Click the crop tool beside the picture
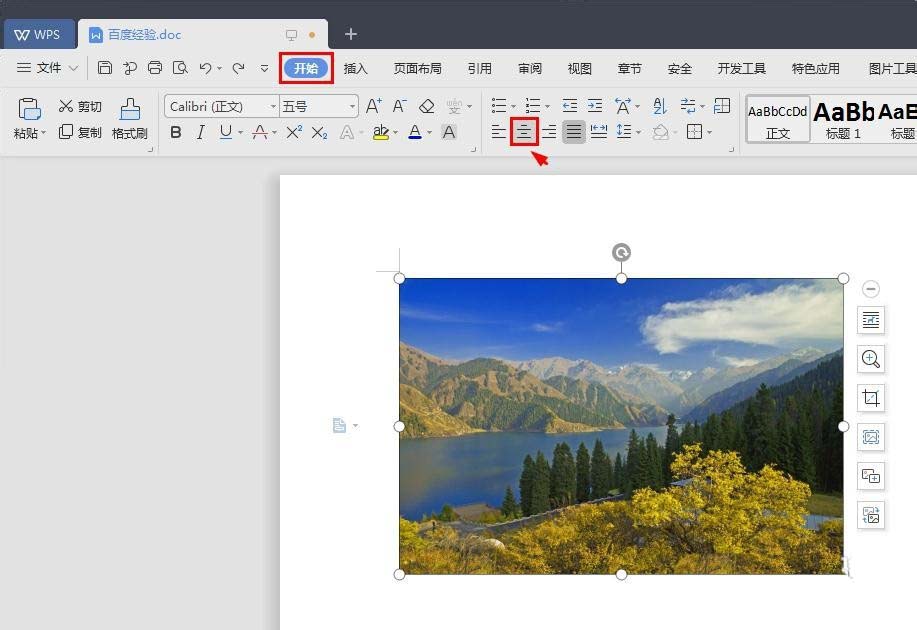 (871, 398)
